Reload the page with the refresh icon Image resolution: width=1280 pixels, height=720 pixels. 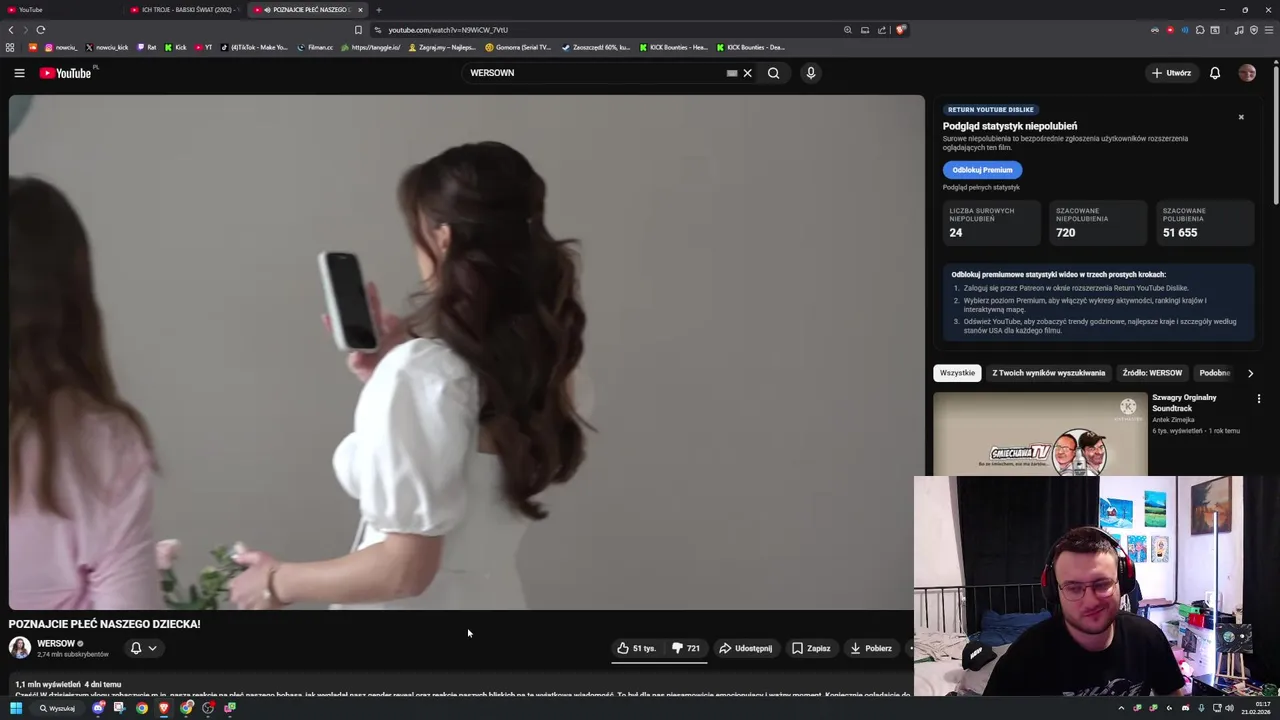coord(41,30)
